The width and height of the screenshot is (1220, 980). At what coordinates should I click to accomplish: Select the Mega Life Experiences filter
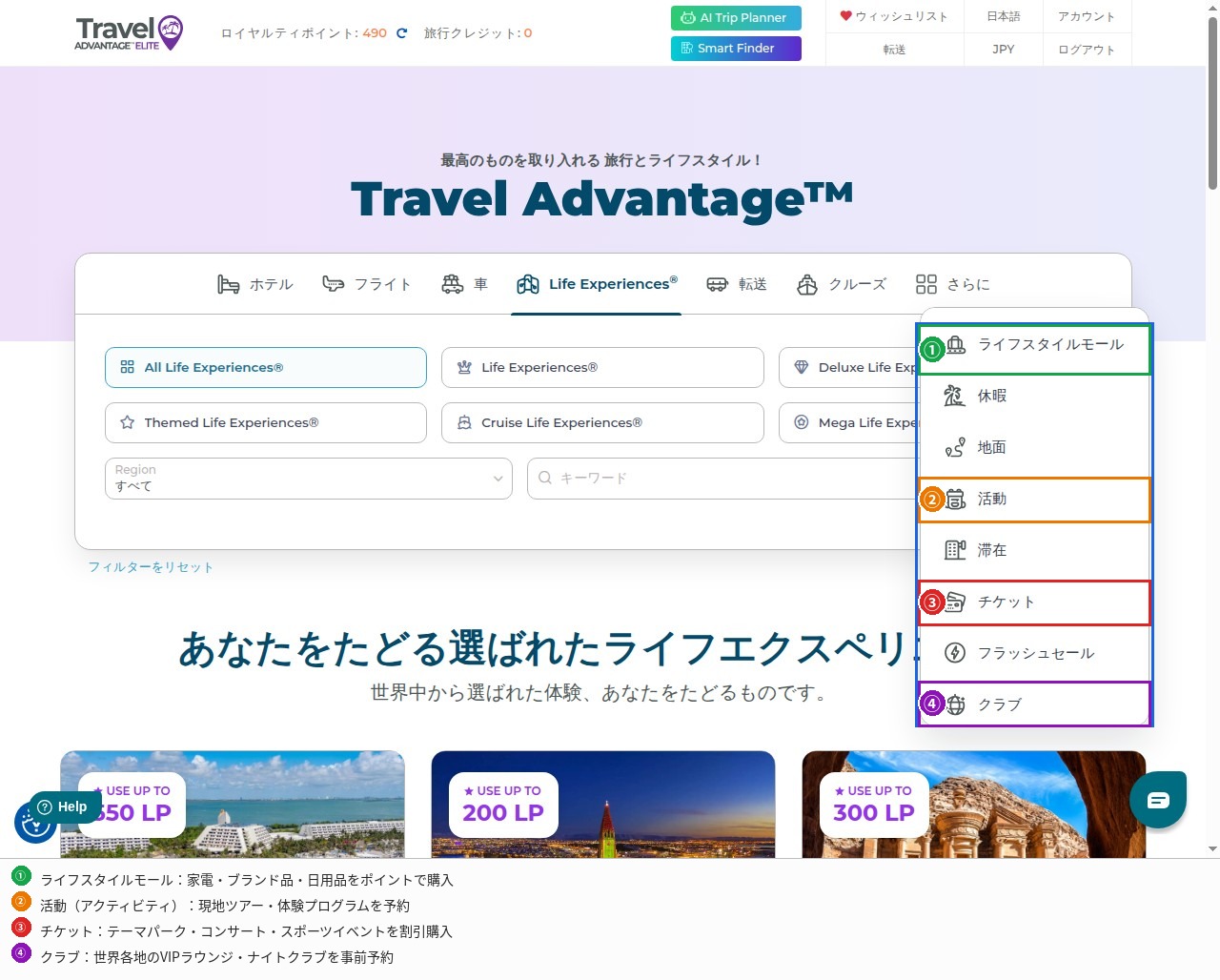tap(847, 422)
